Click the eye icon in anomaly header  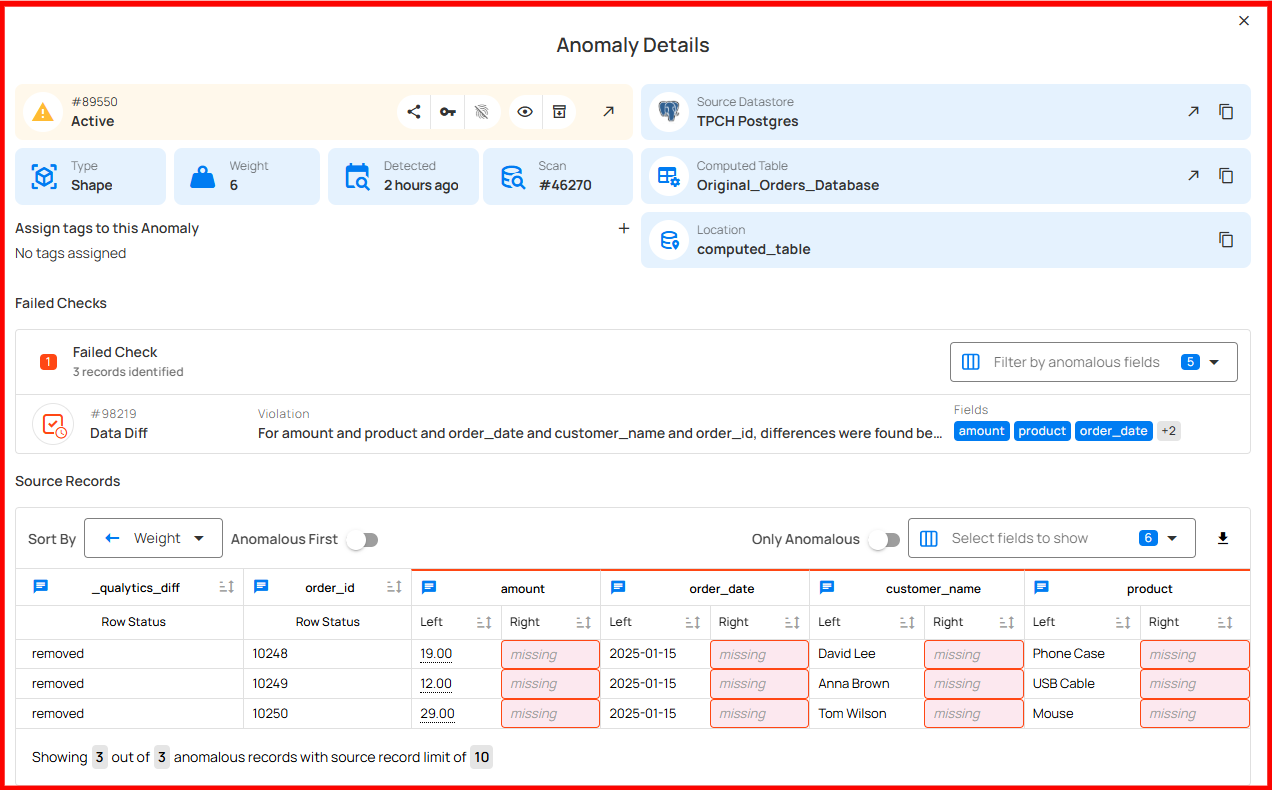[x=525, y=112]
